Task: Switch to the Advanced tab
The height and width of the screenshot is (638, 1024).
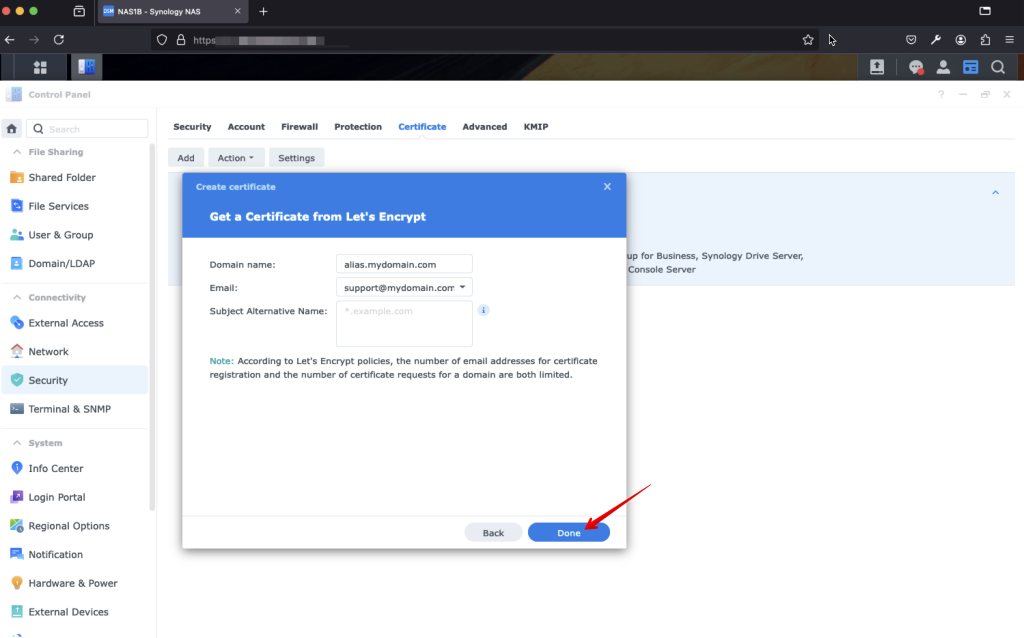Action: 485,127
